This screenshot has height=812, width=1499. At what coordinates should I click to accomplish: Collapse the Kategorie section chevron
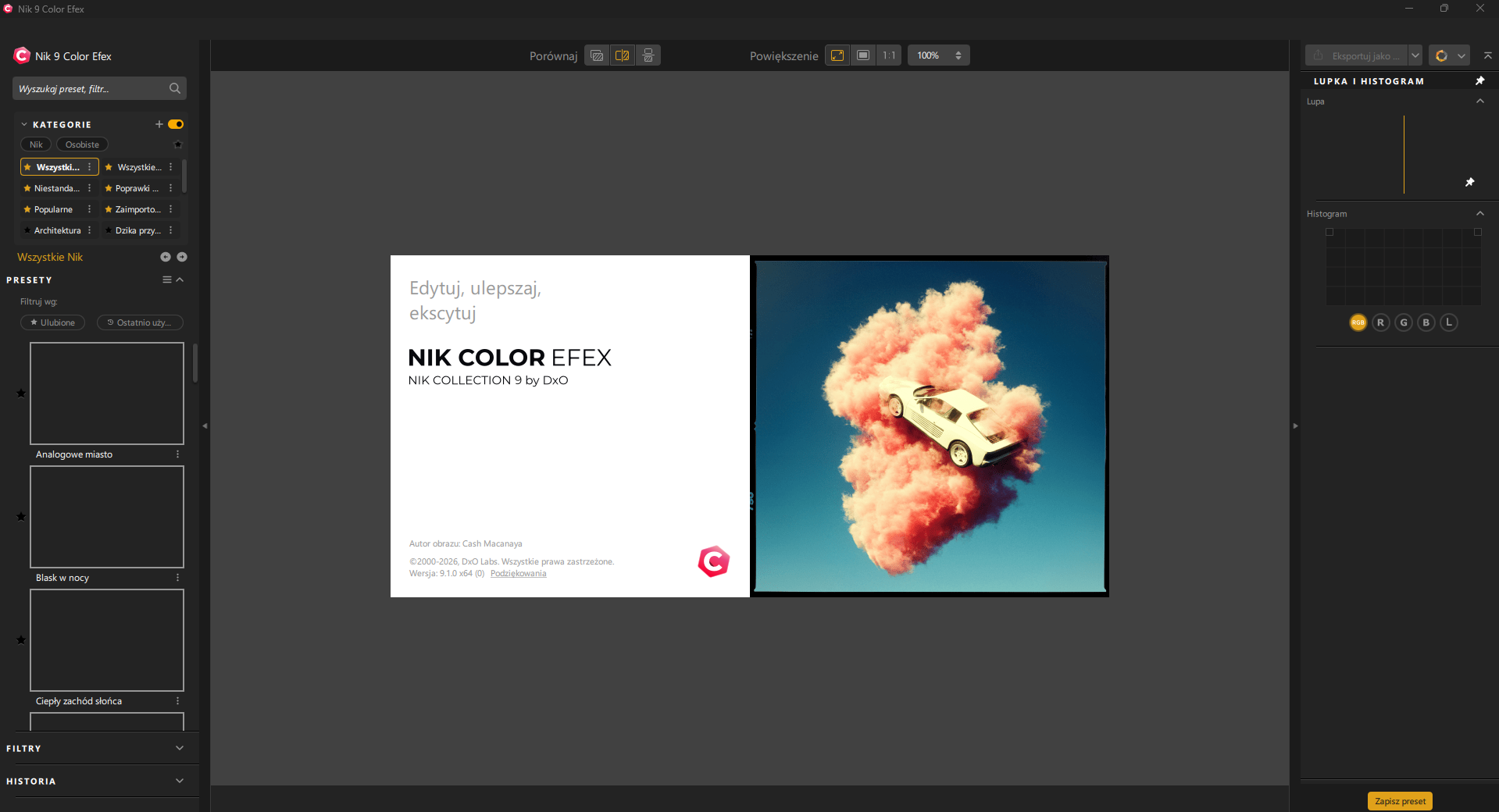[24, 124]
